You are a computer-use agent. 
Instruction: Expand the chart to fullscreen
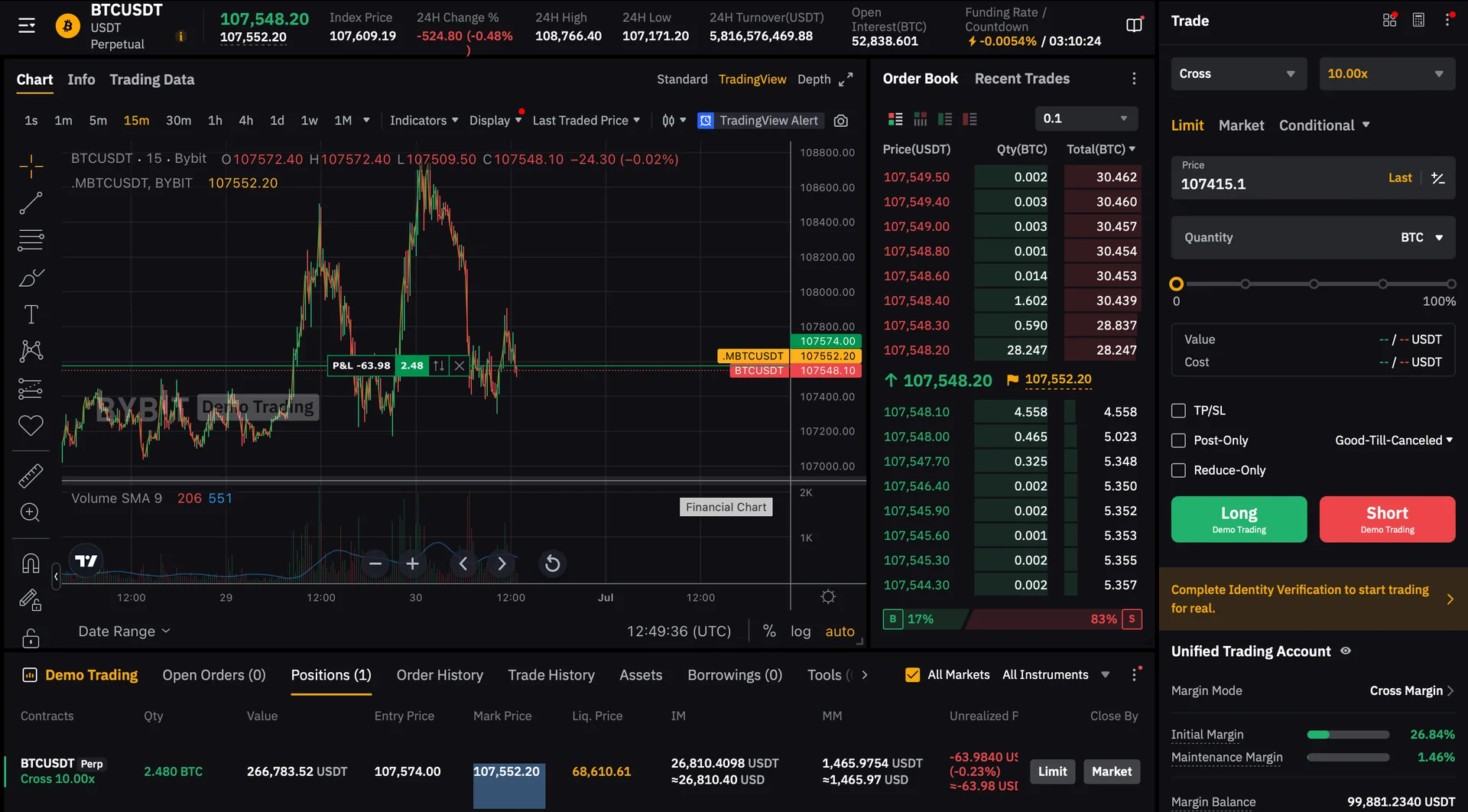(846, 80)
